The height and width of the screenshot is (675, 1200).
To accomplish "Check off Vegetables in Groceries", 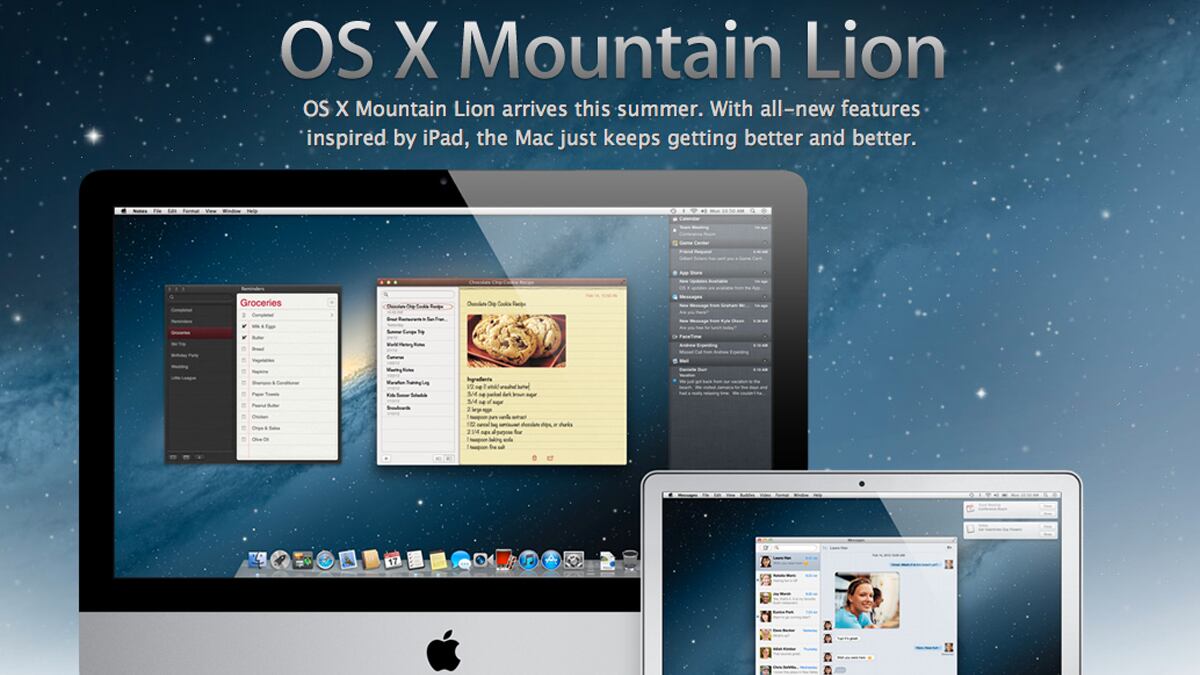I will (x=242, y=359).
